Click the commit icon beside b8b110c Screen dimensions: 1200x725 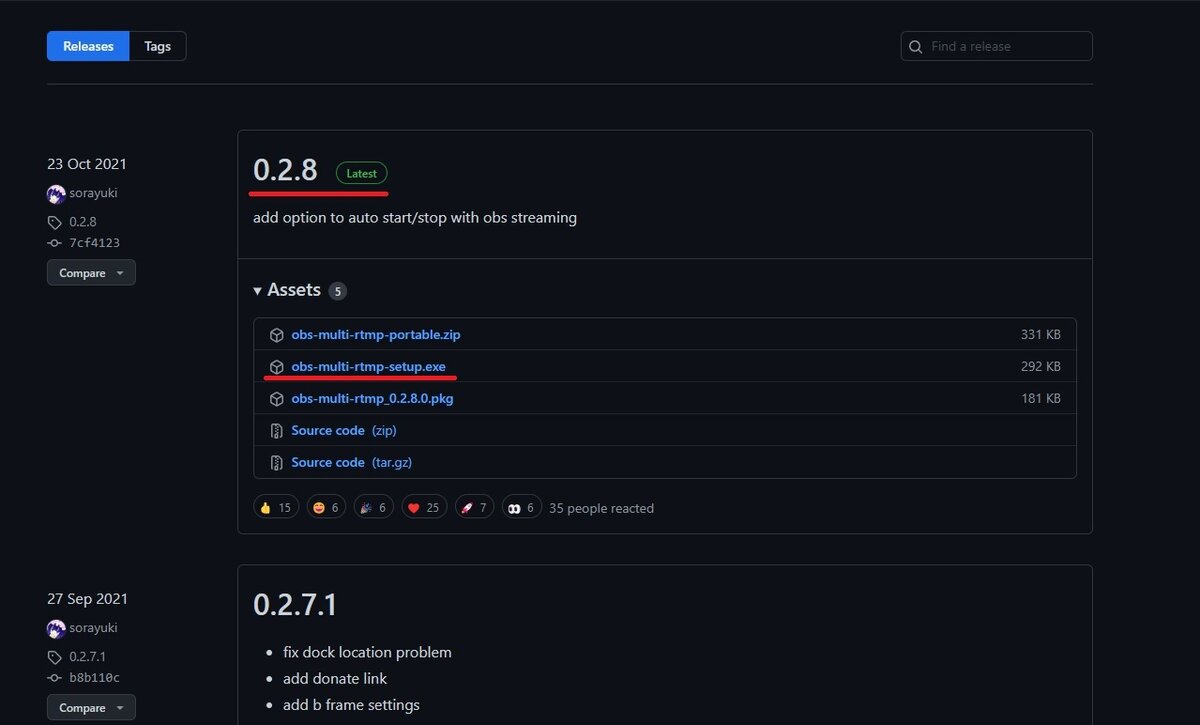pyautogui.click(x=55, y=678)
